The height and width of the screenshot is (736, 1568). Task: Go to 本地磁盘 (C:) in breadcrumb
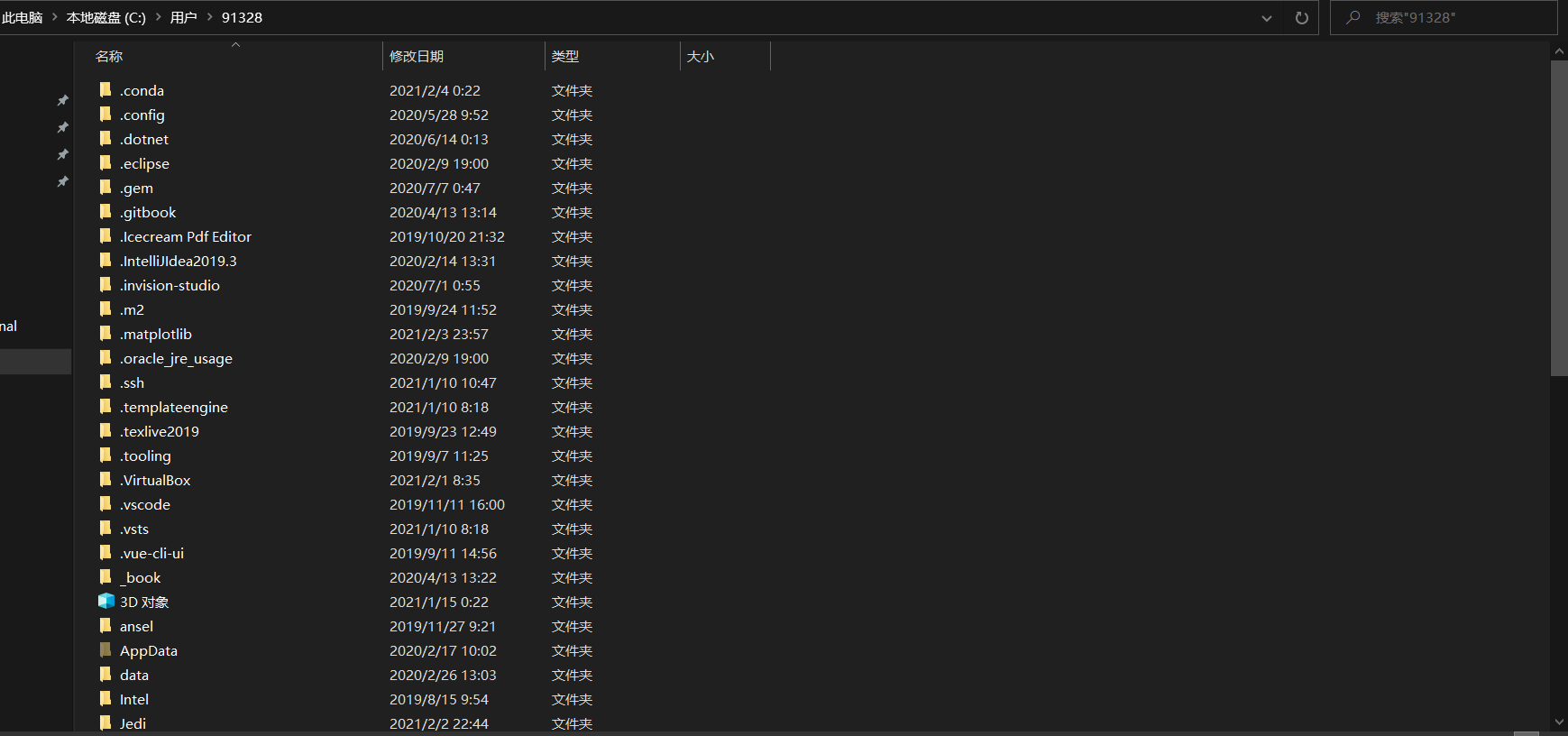105,17
